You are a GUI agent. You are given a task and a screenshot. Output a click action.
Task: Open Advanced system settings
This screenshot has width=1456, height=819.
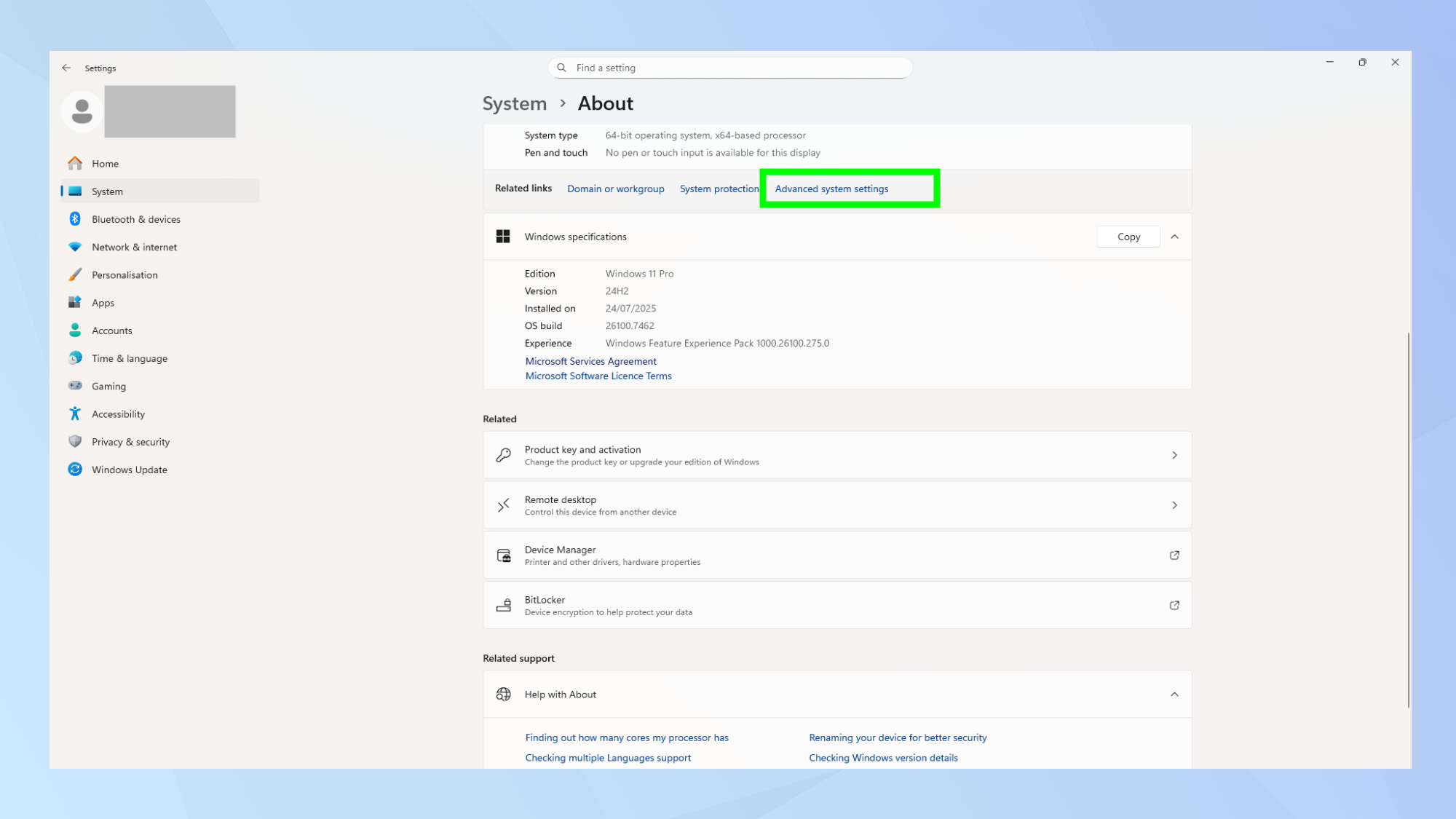click(x=832, y=188)
